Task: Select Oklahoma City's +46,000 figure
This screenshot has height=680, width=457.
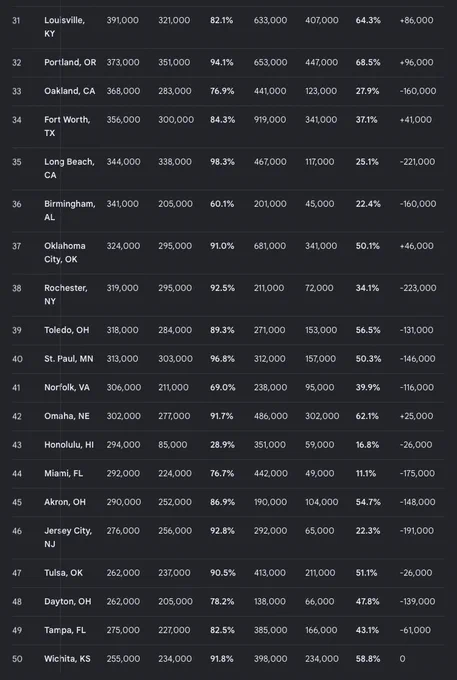Action: tap(417, 246)
